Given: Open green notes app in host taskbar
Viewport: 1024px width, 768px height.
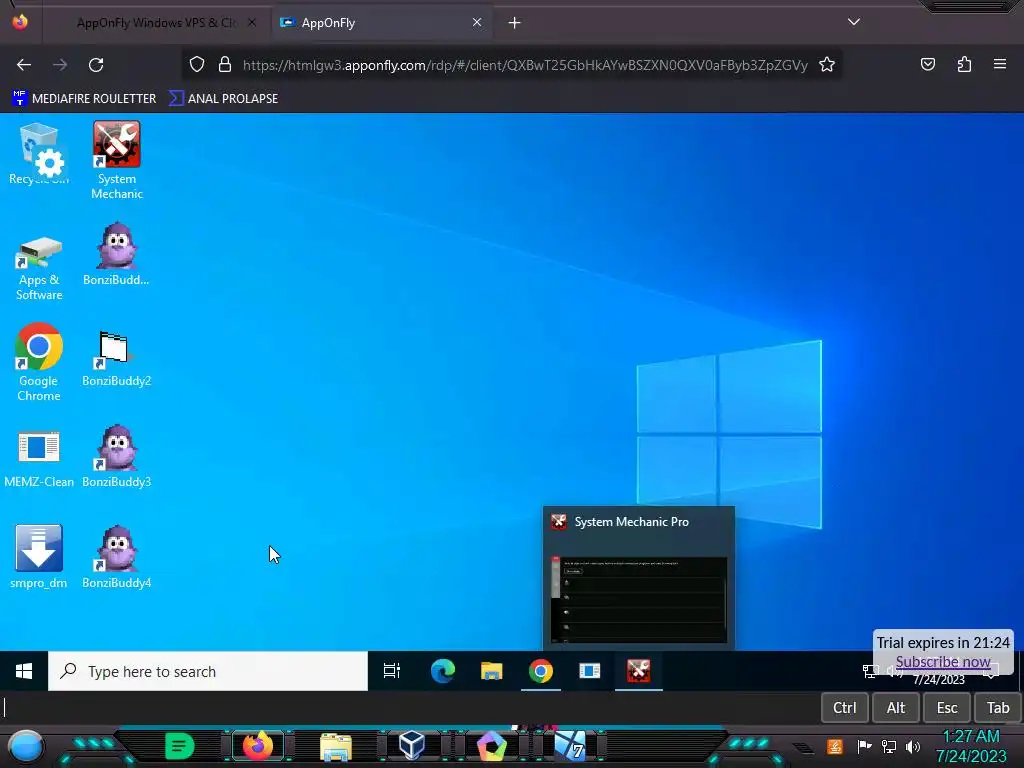Looking at the screenshot, I should point(179,746).
